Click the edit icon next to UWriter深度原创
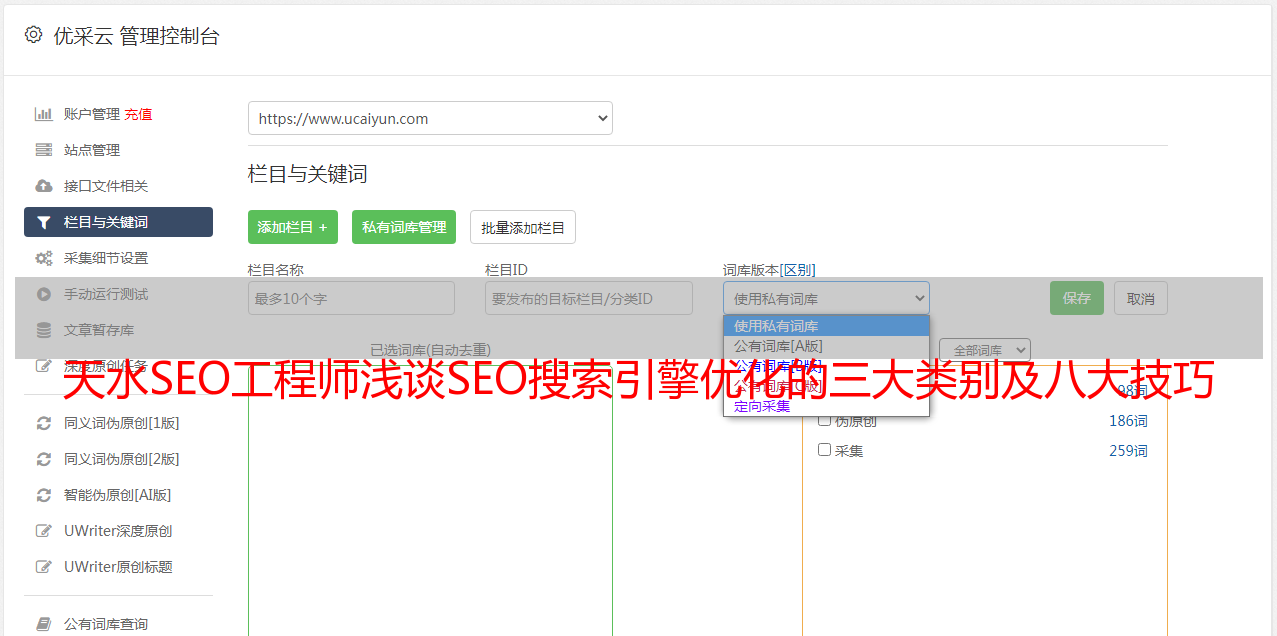This screenshot has height=636, width=1277. (43, 531)
